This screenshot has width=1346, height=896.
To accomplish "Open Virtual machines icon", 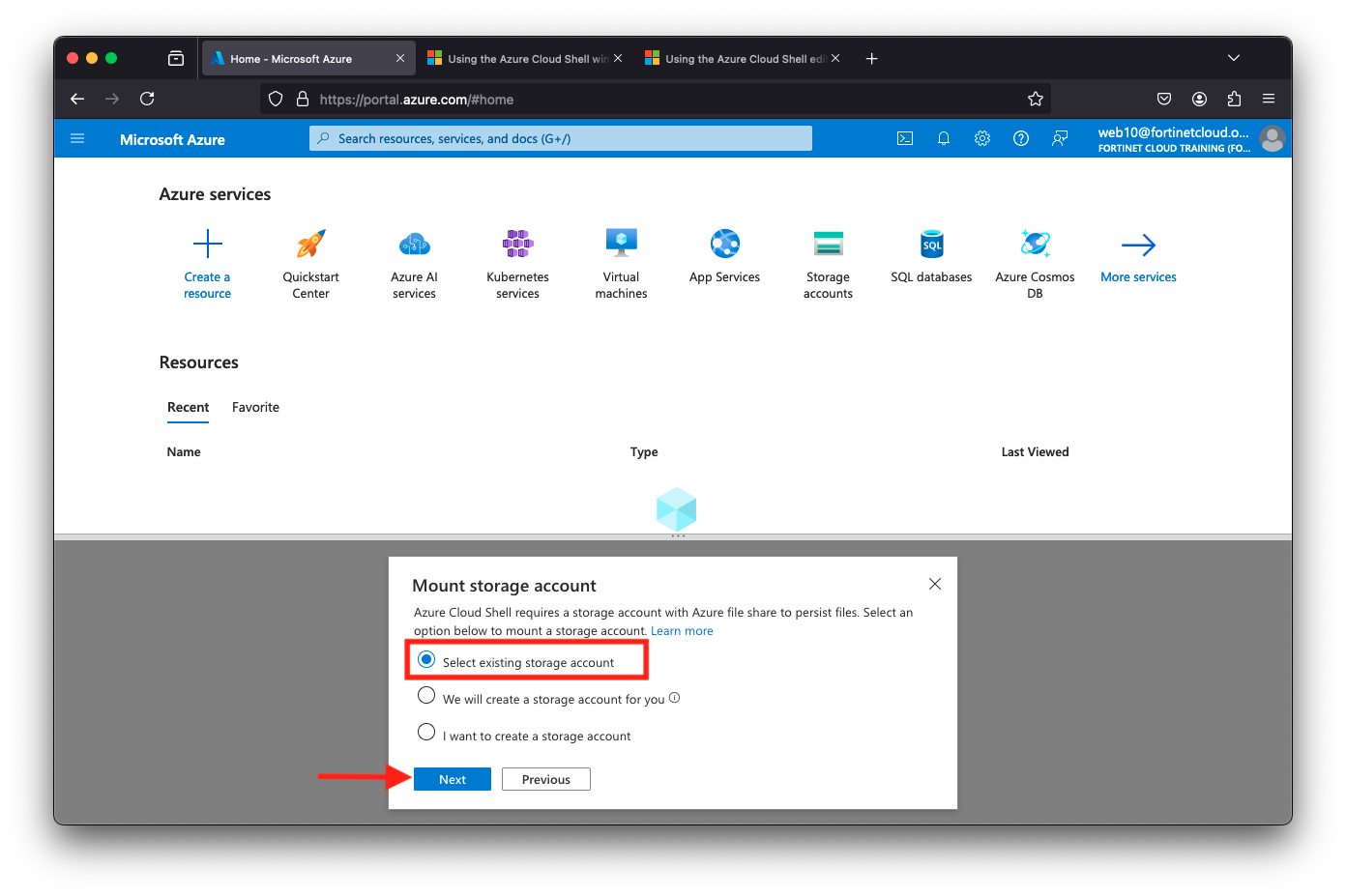I will (622, 244).
